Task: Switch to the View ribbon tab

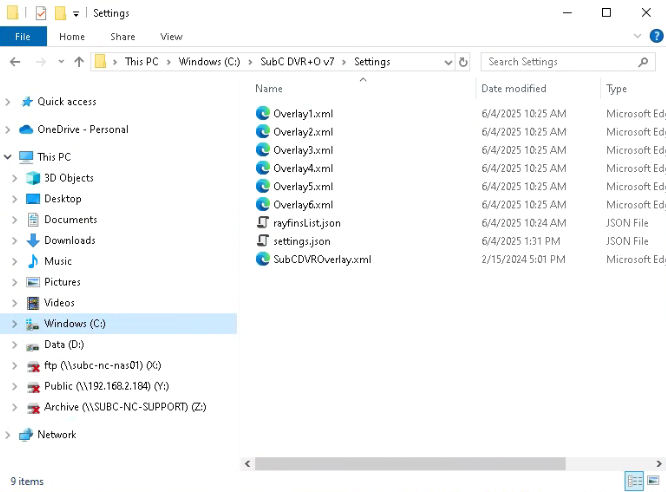Action: click(x=171, y=37)
